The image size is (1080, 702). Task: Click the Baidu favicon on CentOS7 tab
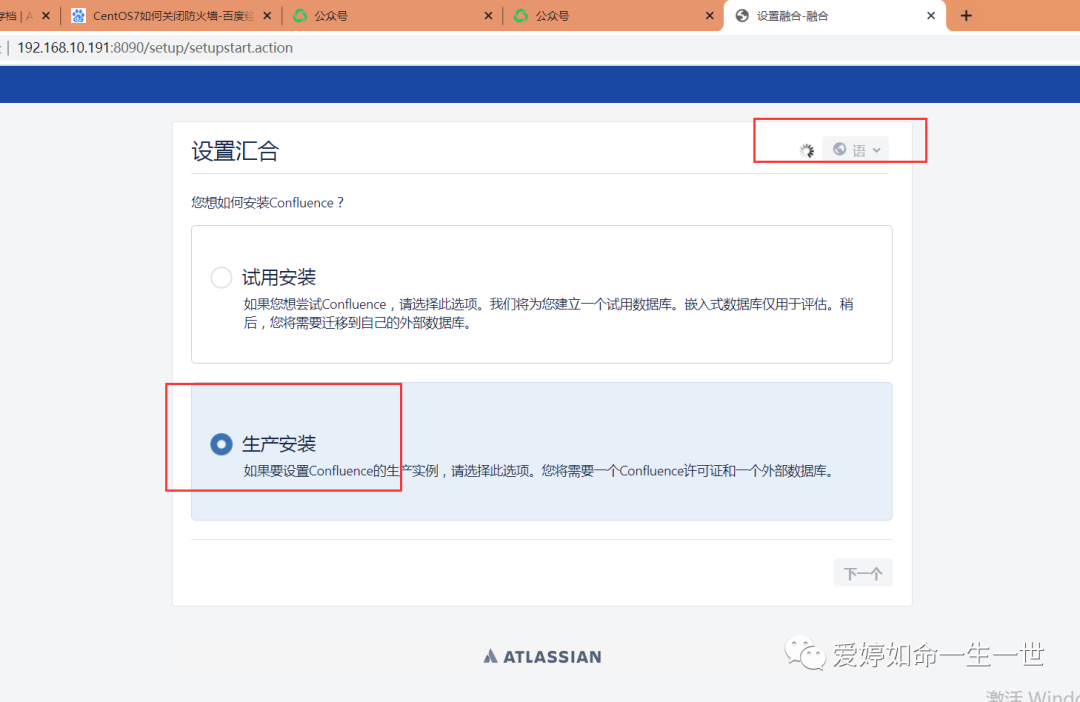[79, 15]
